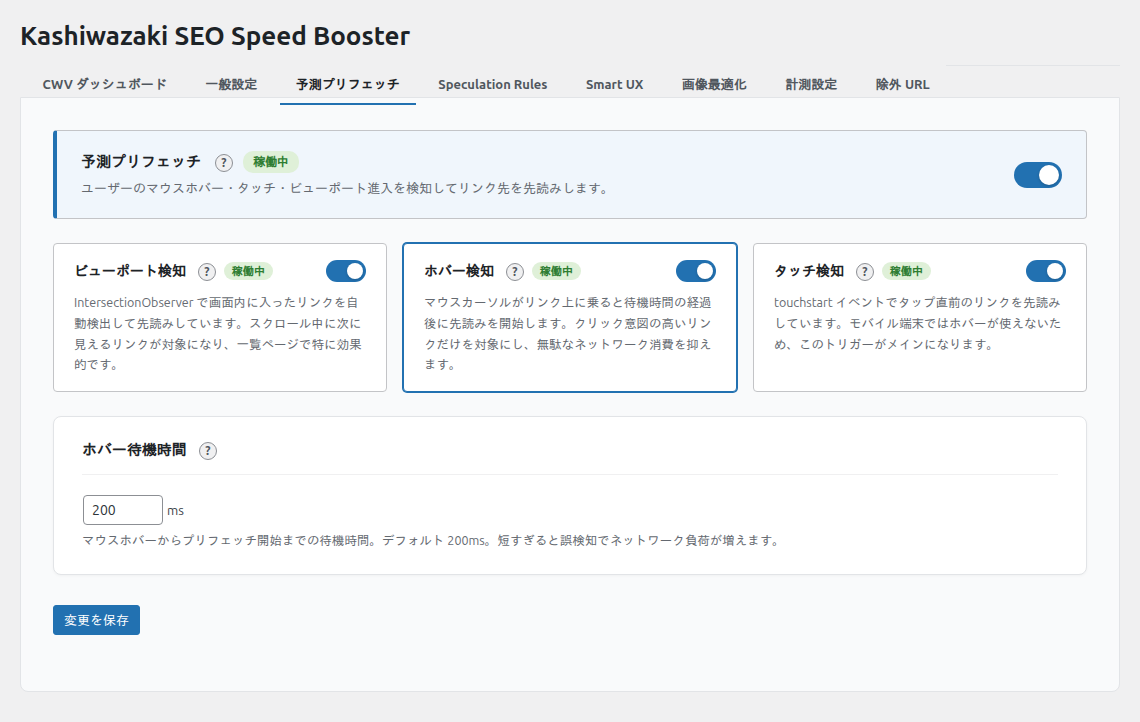Open the Smart UX tab

tap(614, 84)
